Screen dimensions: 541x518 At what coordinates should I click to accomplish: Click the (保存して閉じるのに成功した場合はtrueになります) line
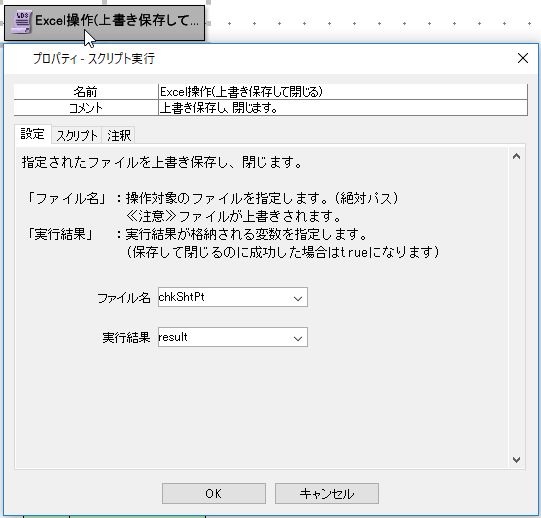283,253
